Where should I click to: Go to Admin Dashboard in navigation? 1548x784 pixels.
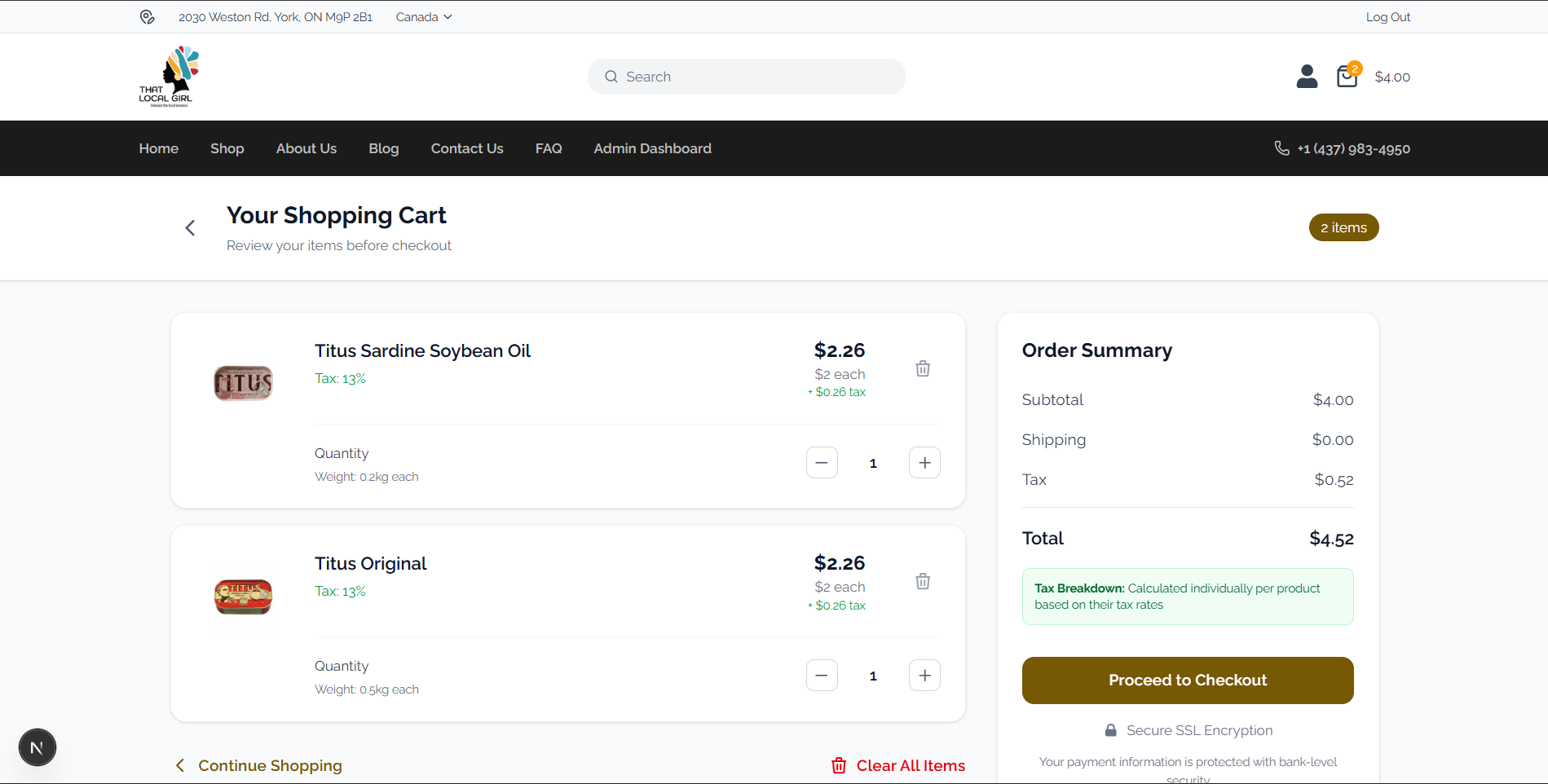652,148
